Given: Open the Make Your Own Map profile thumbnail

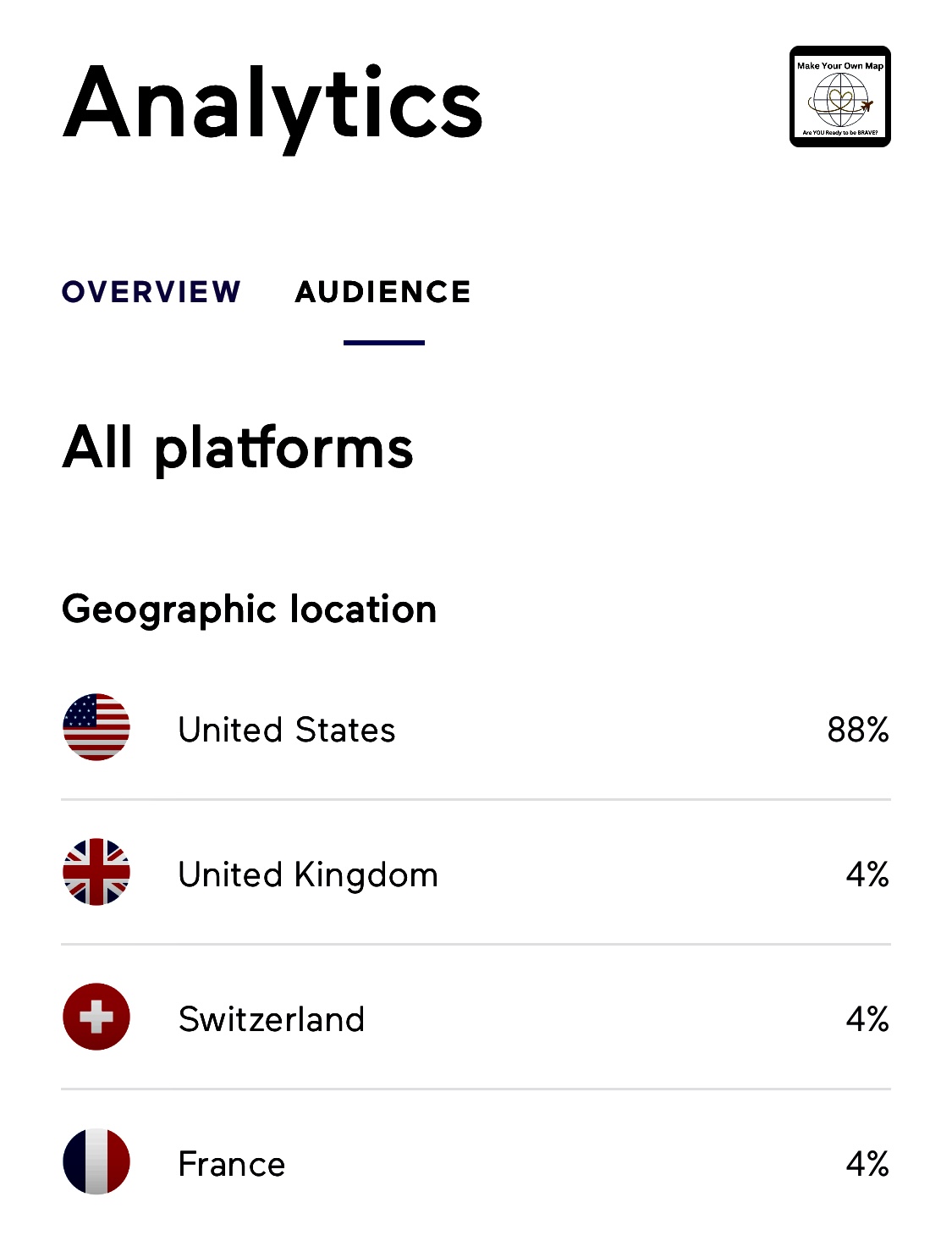Looking at the screenshot, I should [839, 97].
